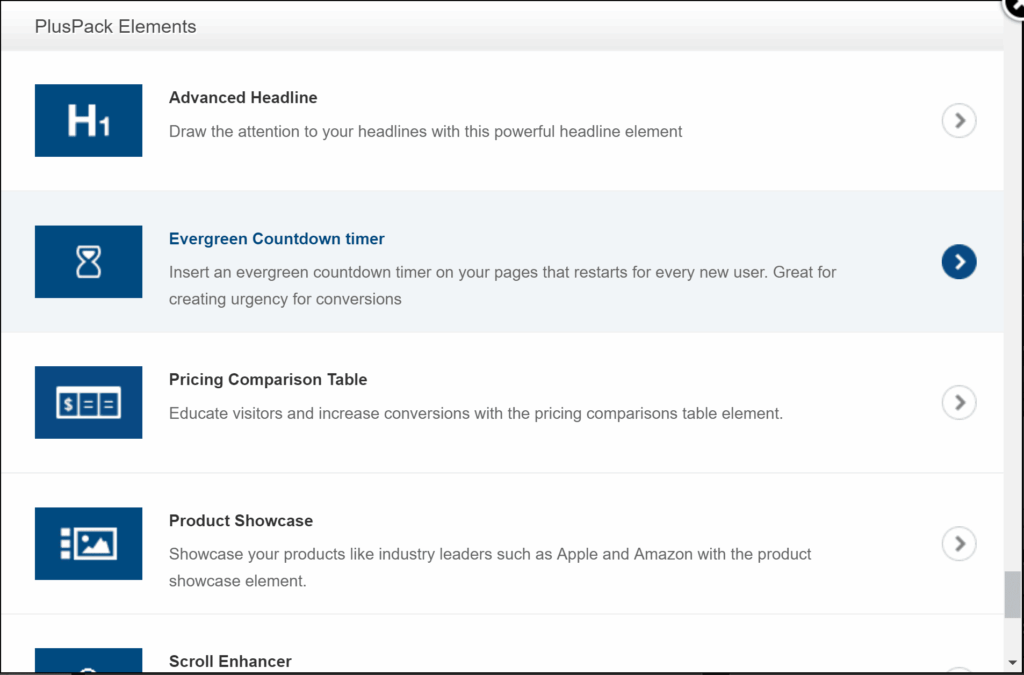Select the Scroll Enhancer title
Image resolution: width=1024 pixels, height=675 pixels.
pyautogui.click(x=230, y=661)
